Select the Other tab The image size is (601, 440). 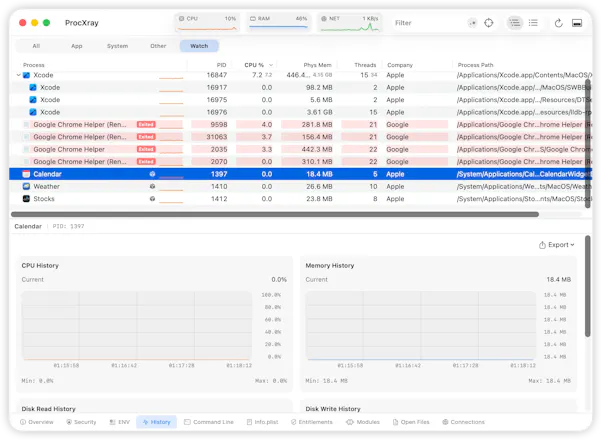click(158, 46)
